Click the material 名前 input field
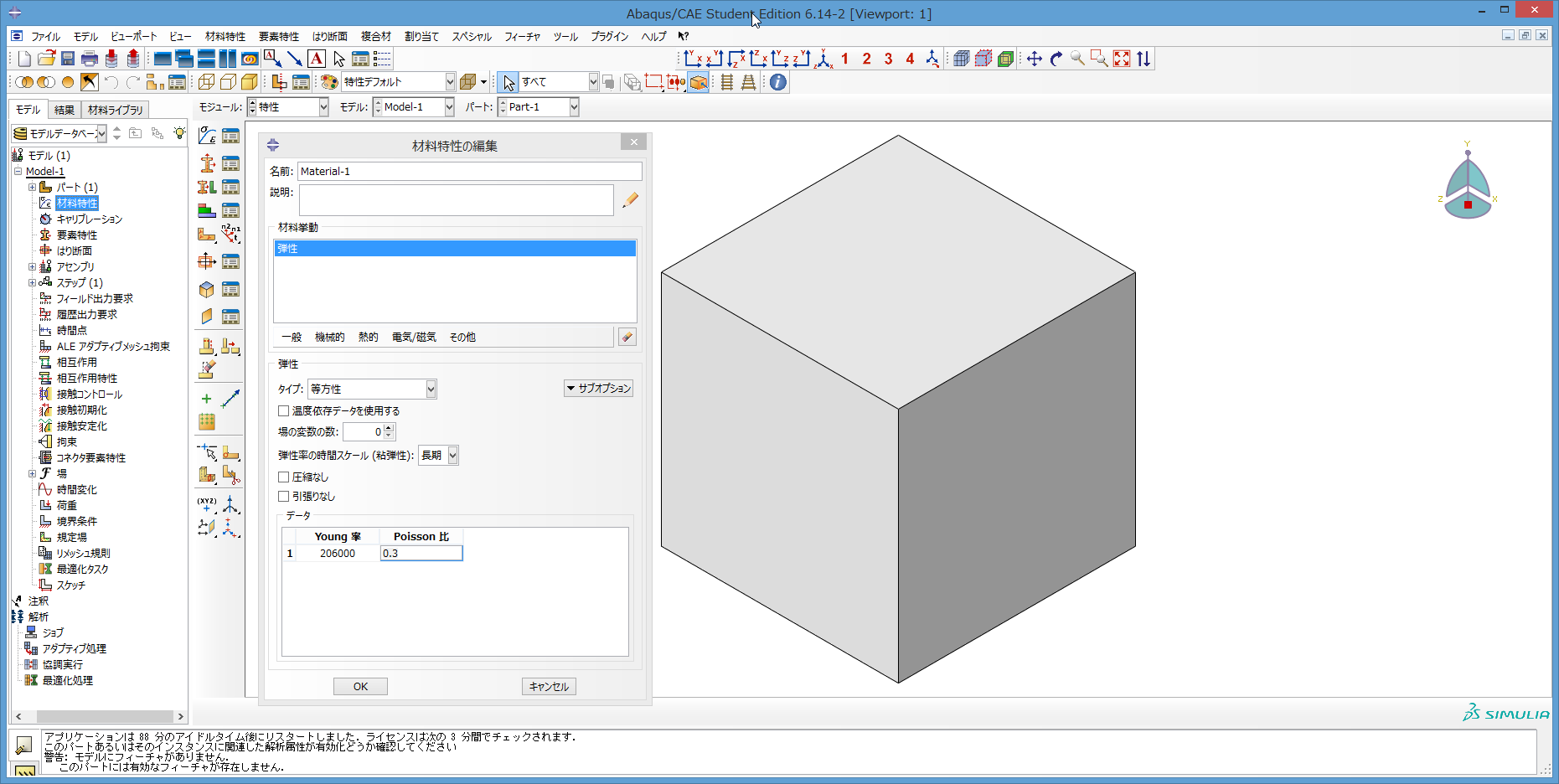This screenshot has height=784, width=1559. (470, 172)
